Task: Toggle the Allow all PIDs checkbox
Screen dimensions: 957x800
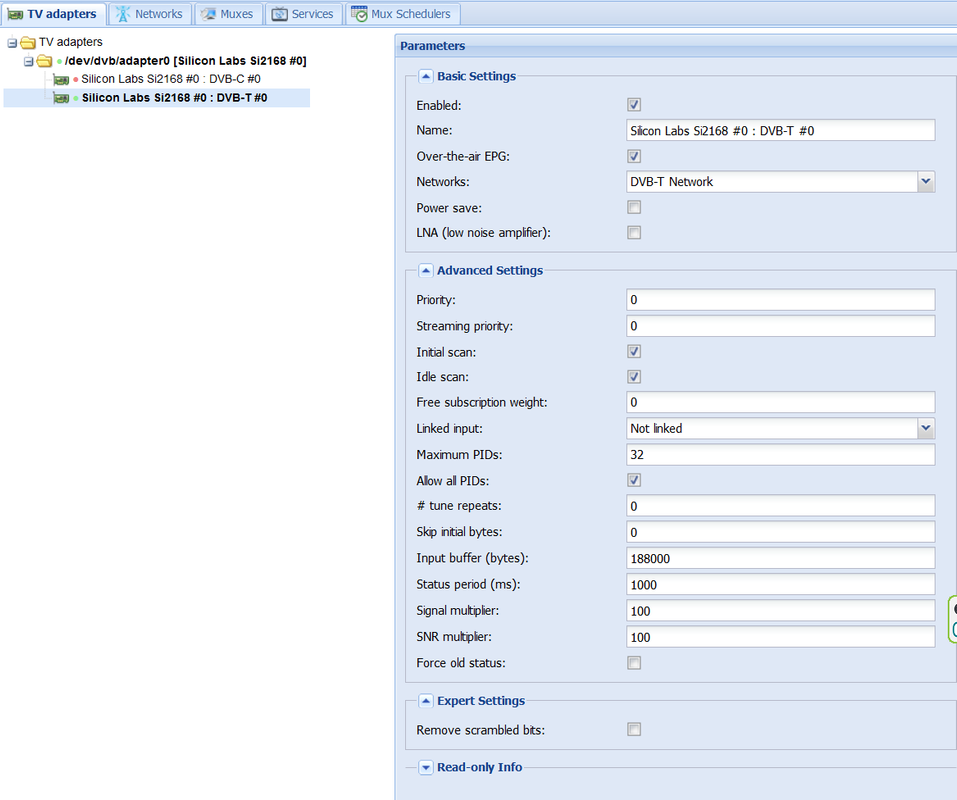Action: [x=634, y=480]
